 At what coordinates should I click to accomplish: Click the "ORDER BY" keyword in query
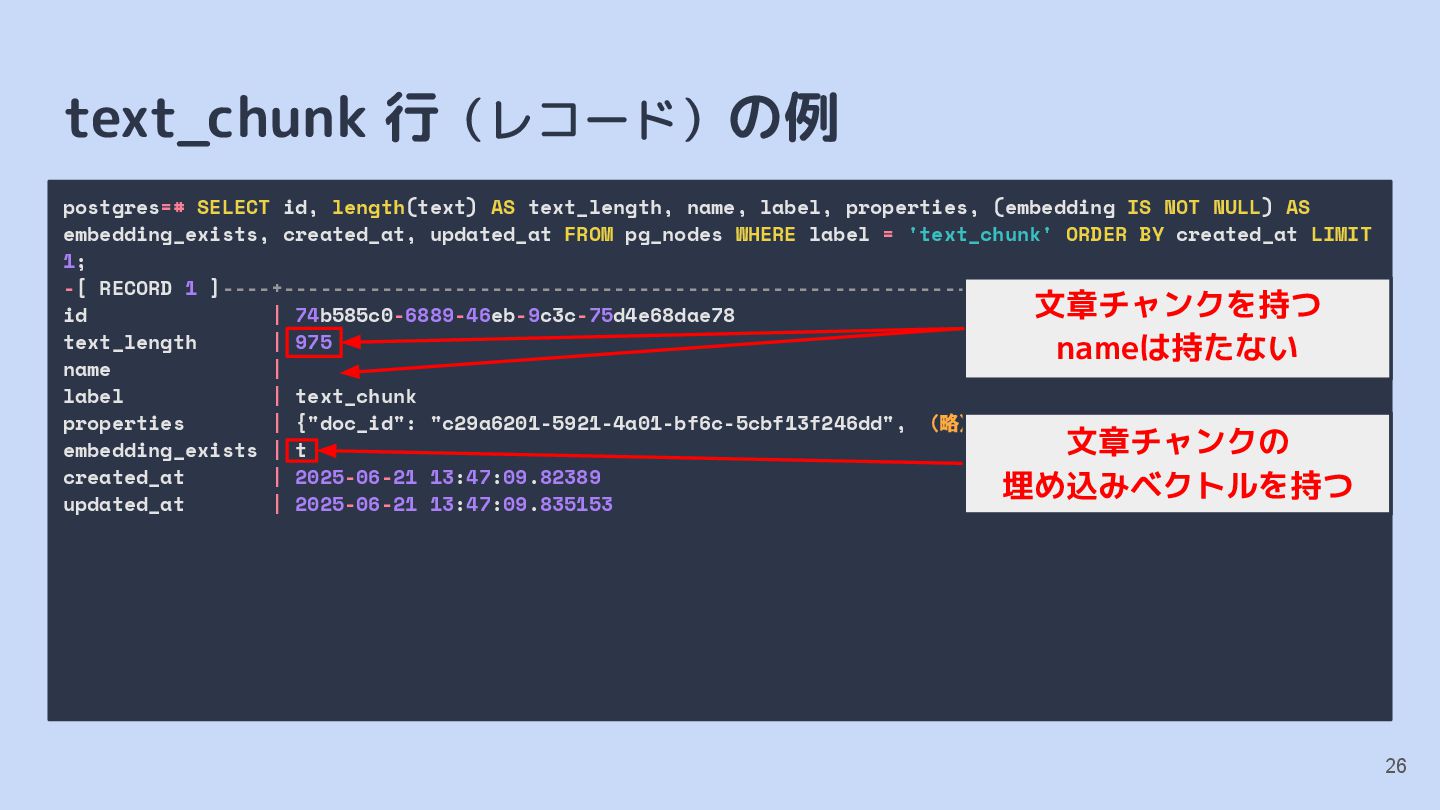(1114, 234)
